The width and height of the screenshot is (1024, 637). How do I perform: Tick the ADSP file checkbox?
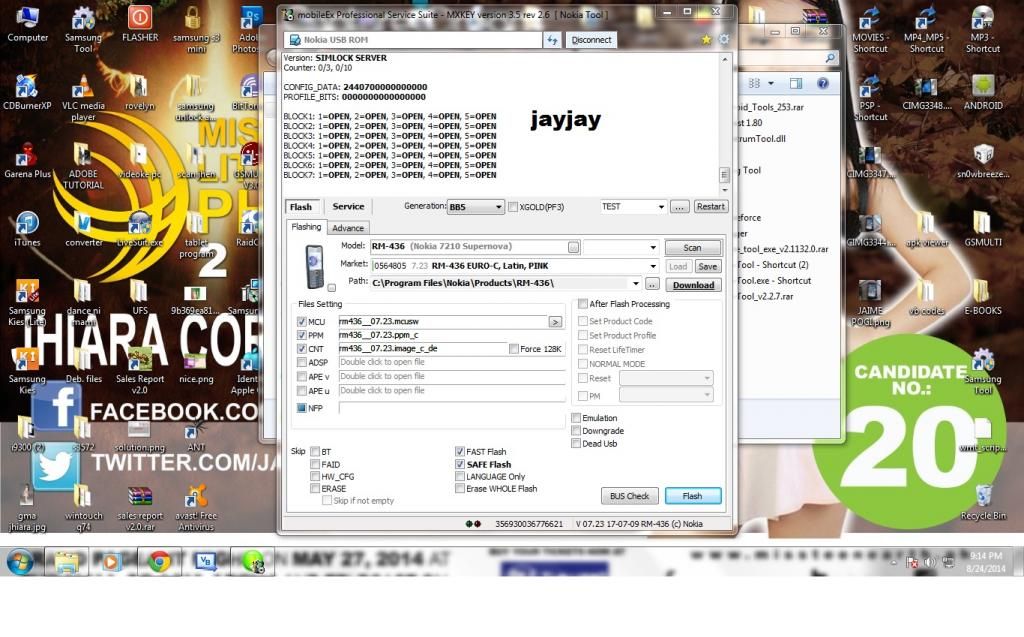302,363
